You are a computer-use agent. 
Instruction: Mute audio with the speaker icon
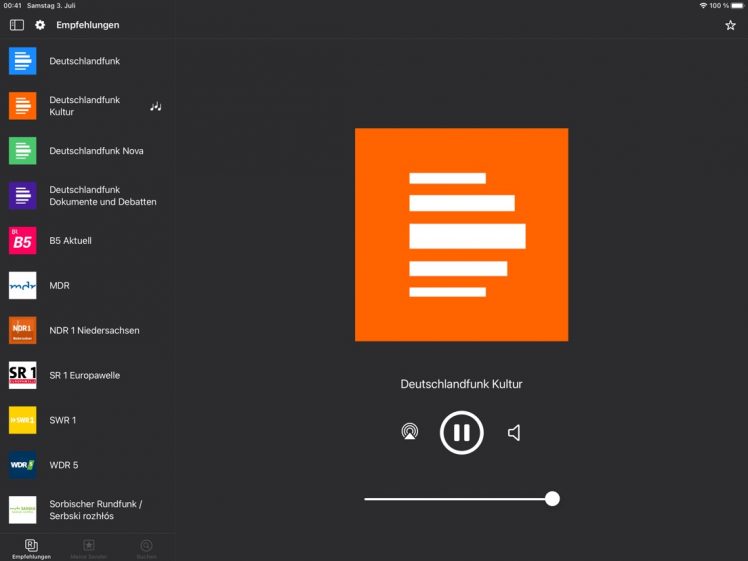[x=514, y=432]
